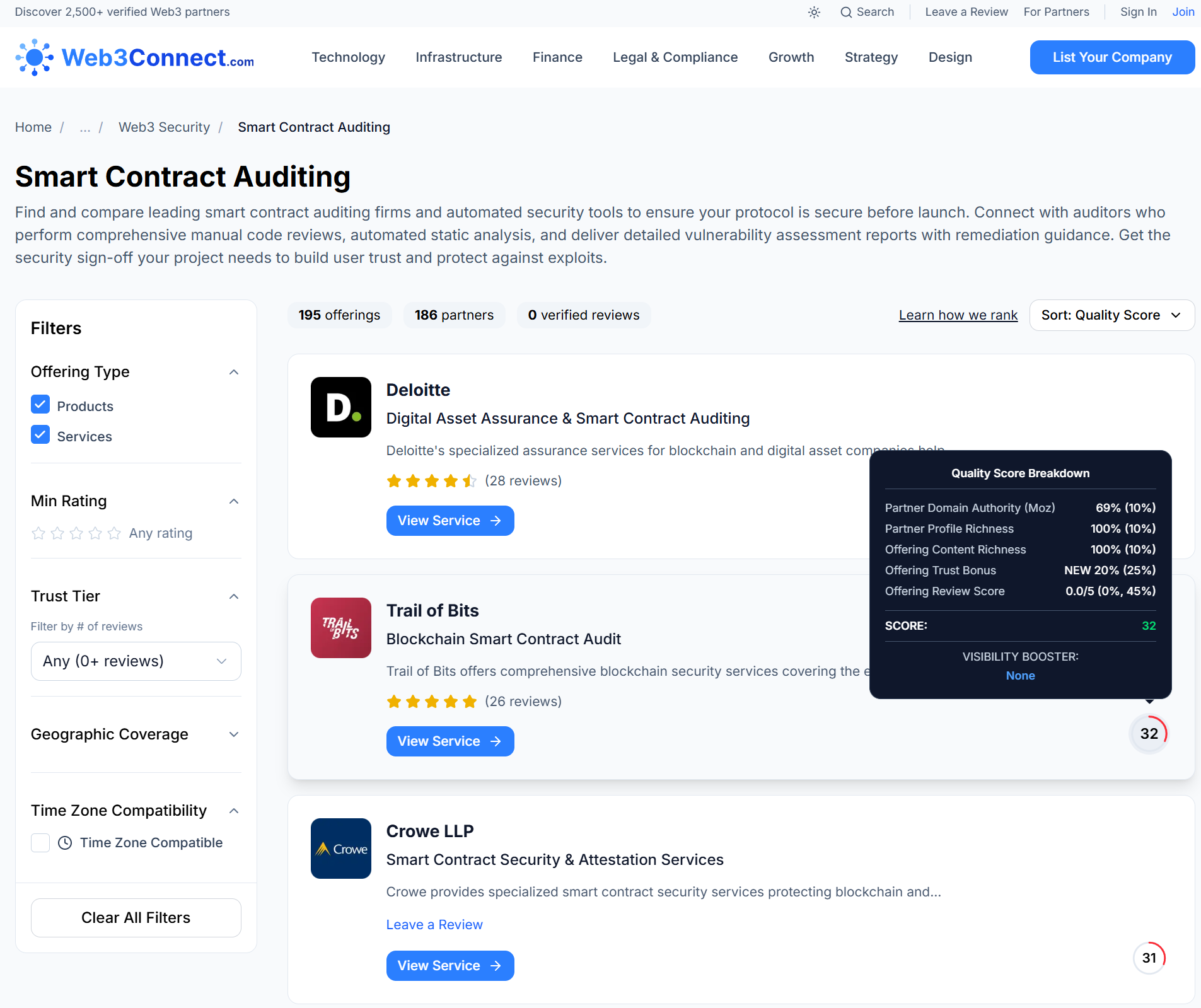Image resolution: width=1201 pixels, height=1008 pixels.
Task: Click the circular score indicator showing 32
Action: pos(1149,733)
